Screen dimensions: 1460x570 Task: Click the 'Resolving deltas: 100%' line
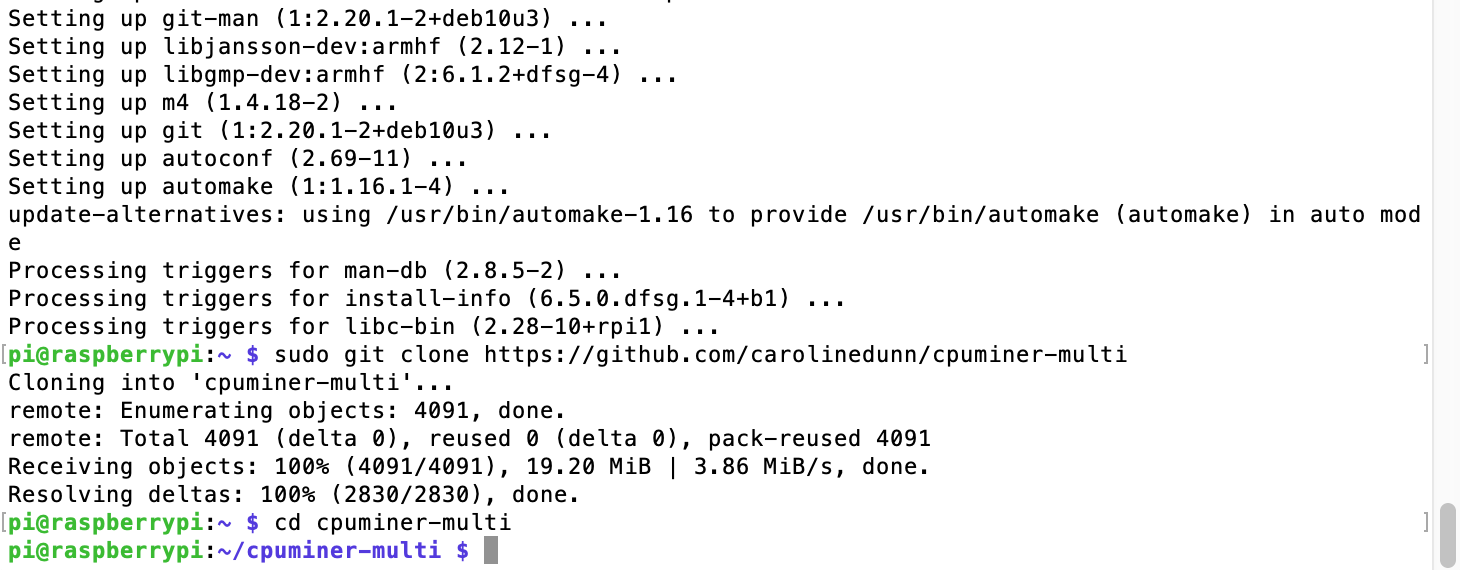[293, 495]
